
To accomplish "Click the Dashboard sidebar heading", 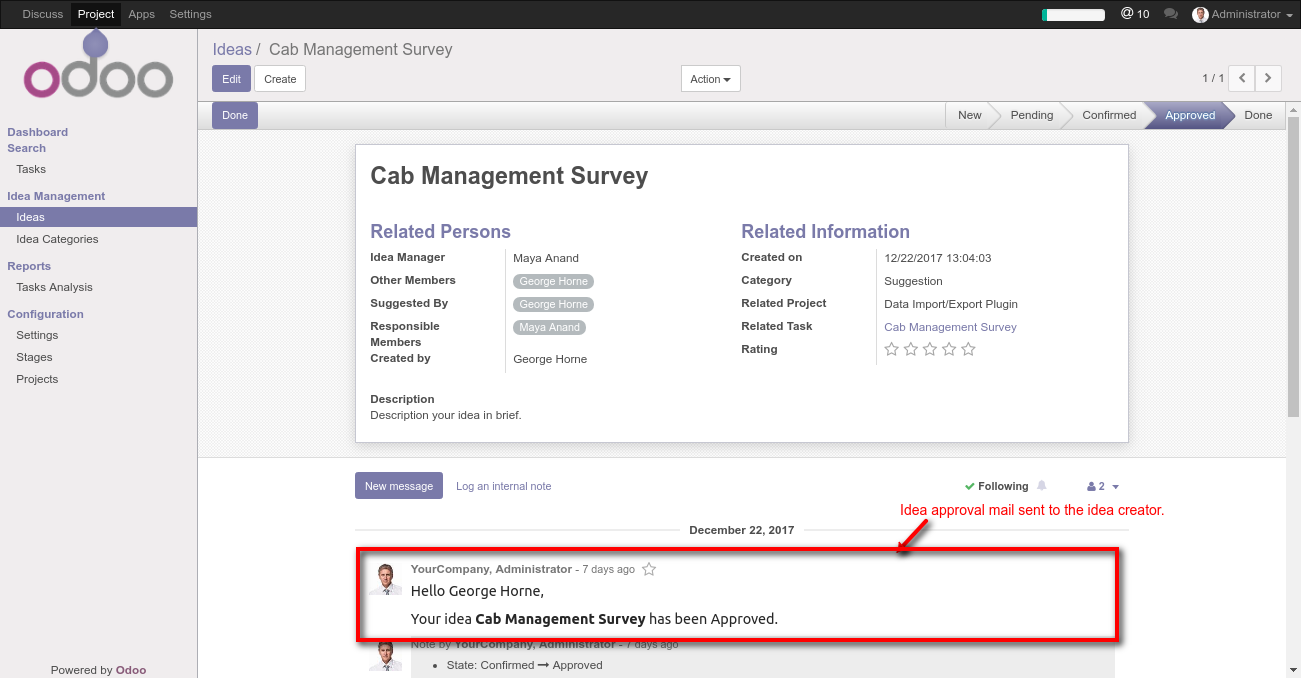I will (38, 132).
